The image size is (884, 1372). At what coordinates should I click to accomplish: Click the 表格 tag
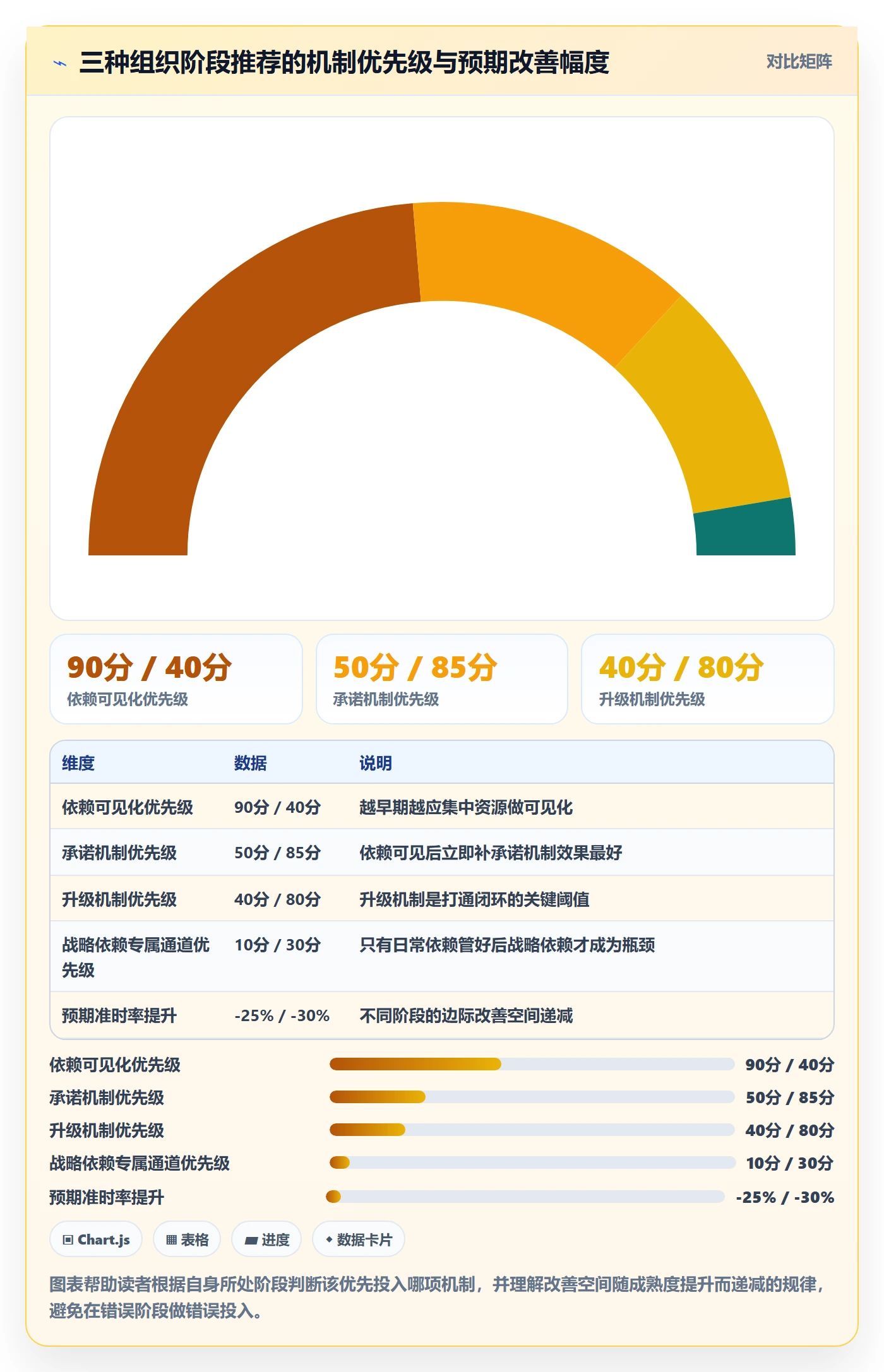tap(187, 1239)
